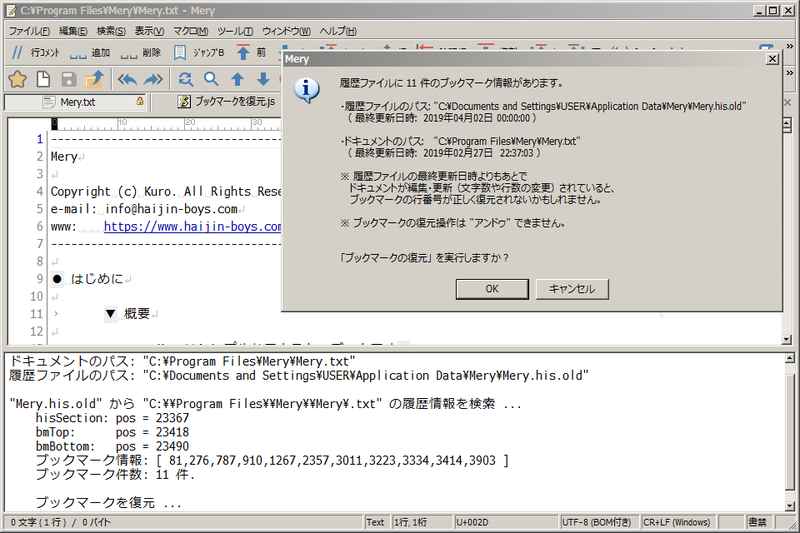Screen dimensions: 800x533
Task: Open the 編集(E) menu
Action: (x=73, y=31)
